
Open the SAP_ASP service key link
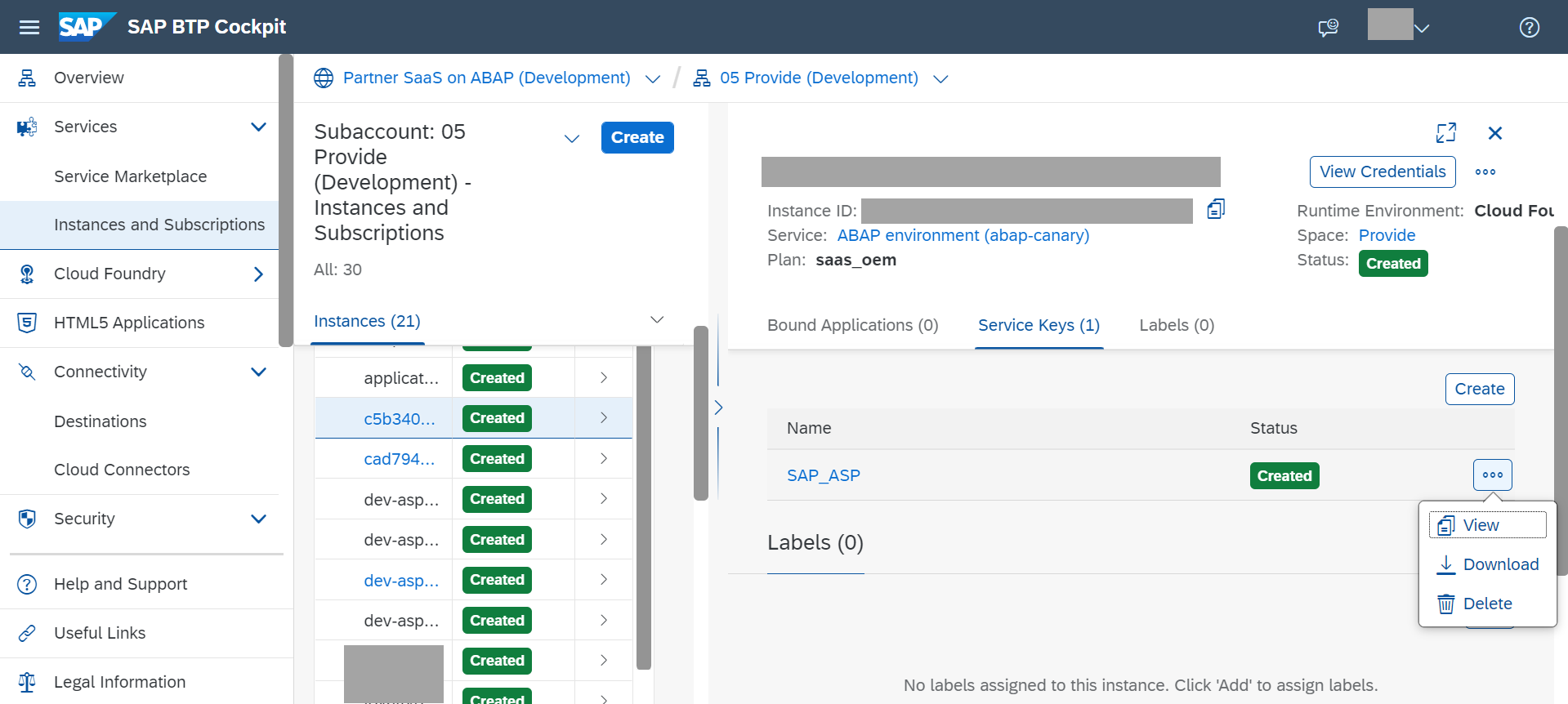[823, 475]
